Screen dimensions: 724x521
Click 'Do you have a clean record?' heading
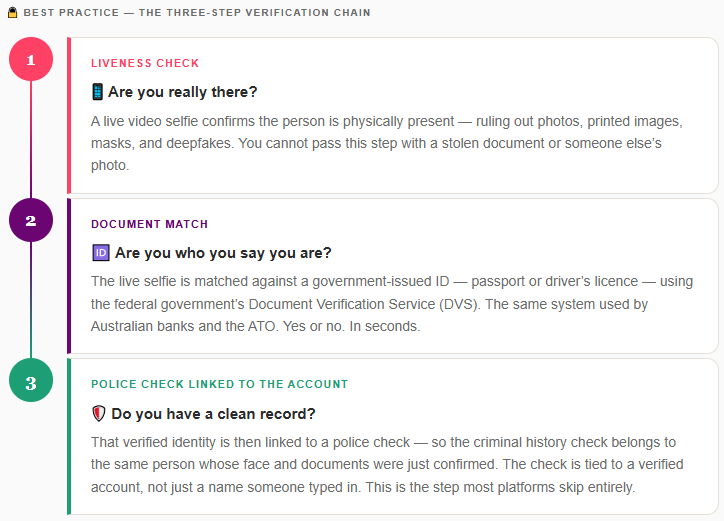click(x=213, y=413)
